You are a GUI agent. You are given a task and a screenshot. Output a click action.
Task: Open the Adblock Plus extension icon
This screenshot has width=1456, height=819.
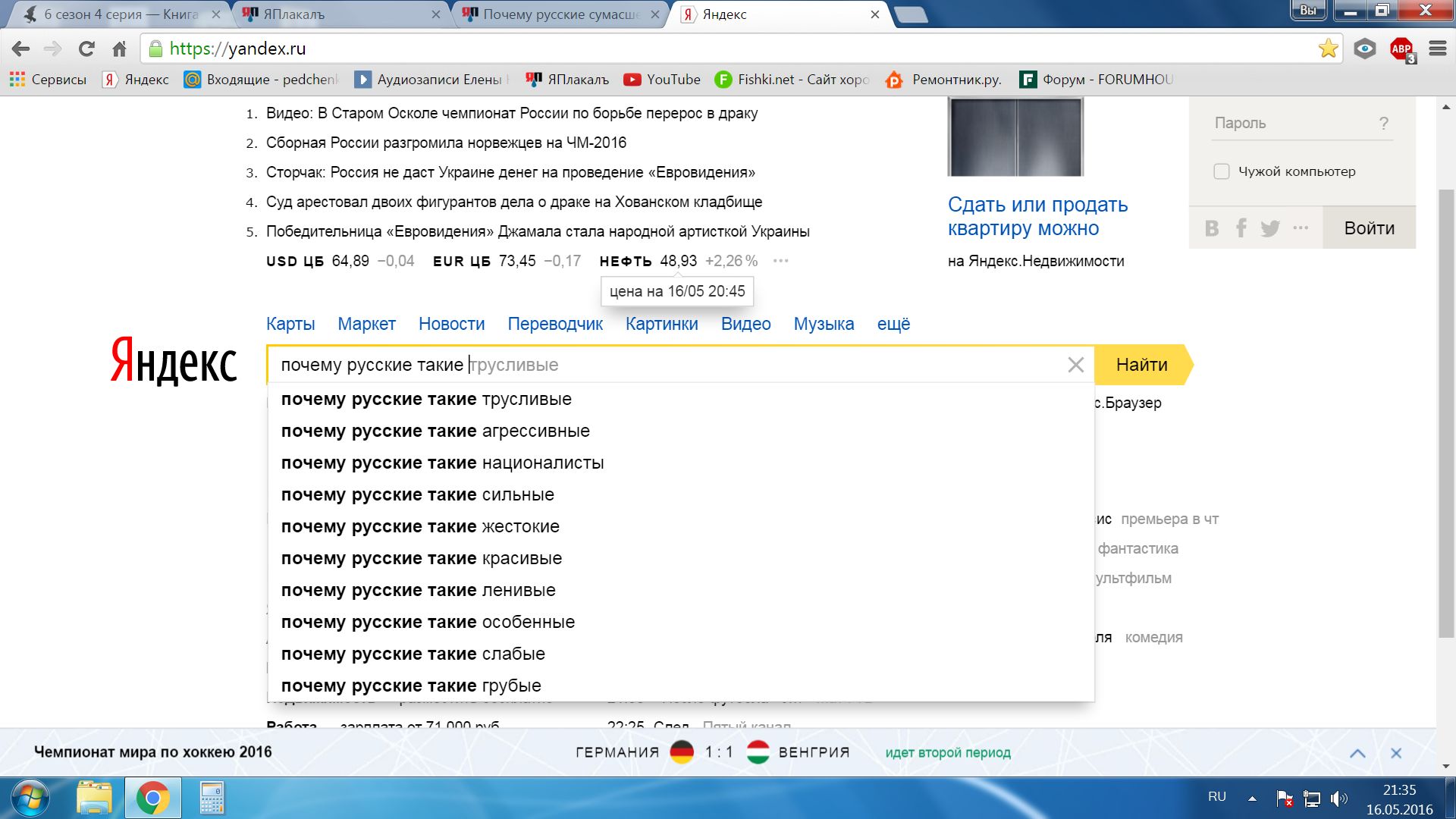1401,49
